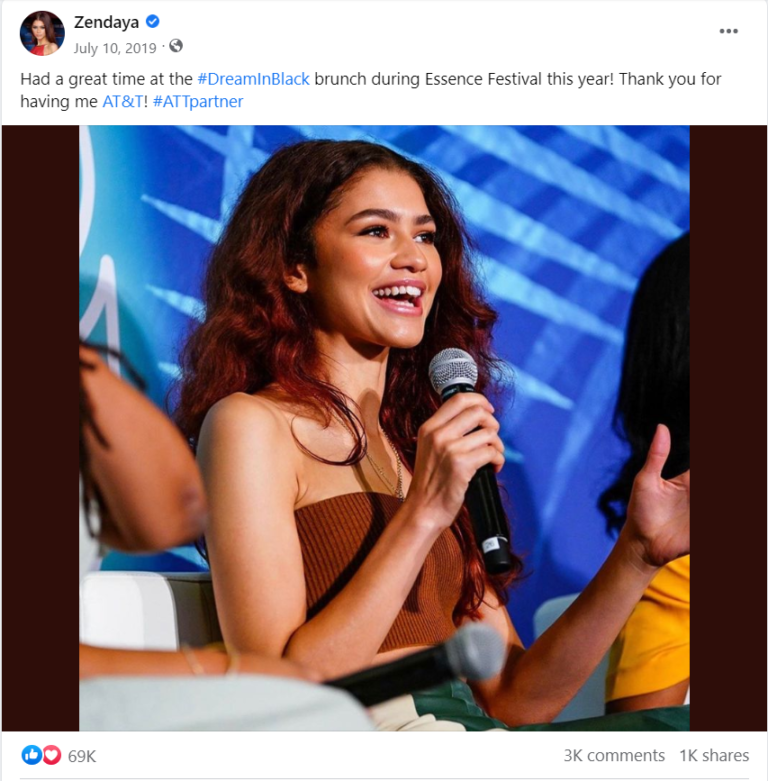Open the 3K comments list
This screenshot has height=781, width=768.
[x=614, y=756]
